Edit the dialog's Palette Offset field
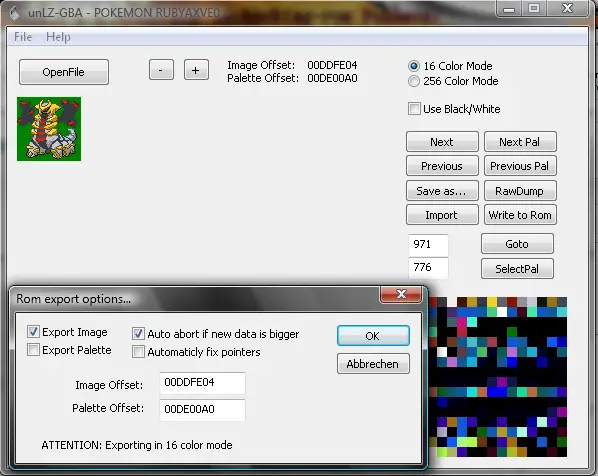Viewport: 598px width, 476px height. 203,410
